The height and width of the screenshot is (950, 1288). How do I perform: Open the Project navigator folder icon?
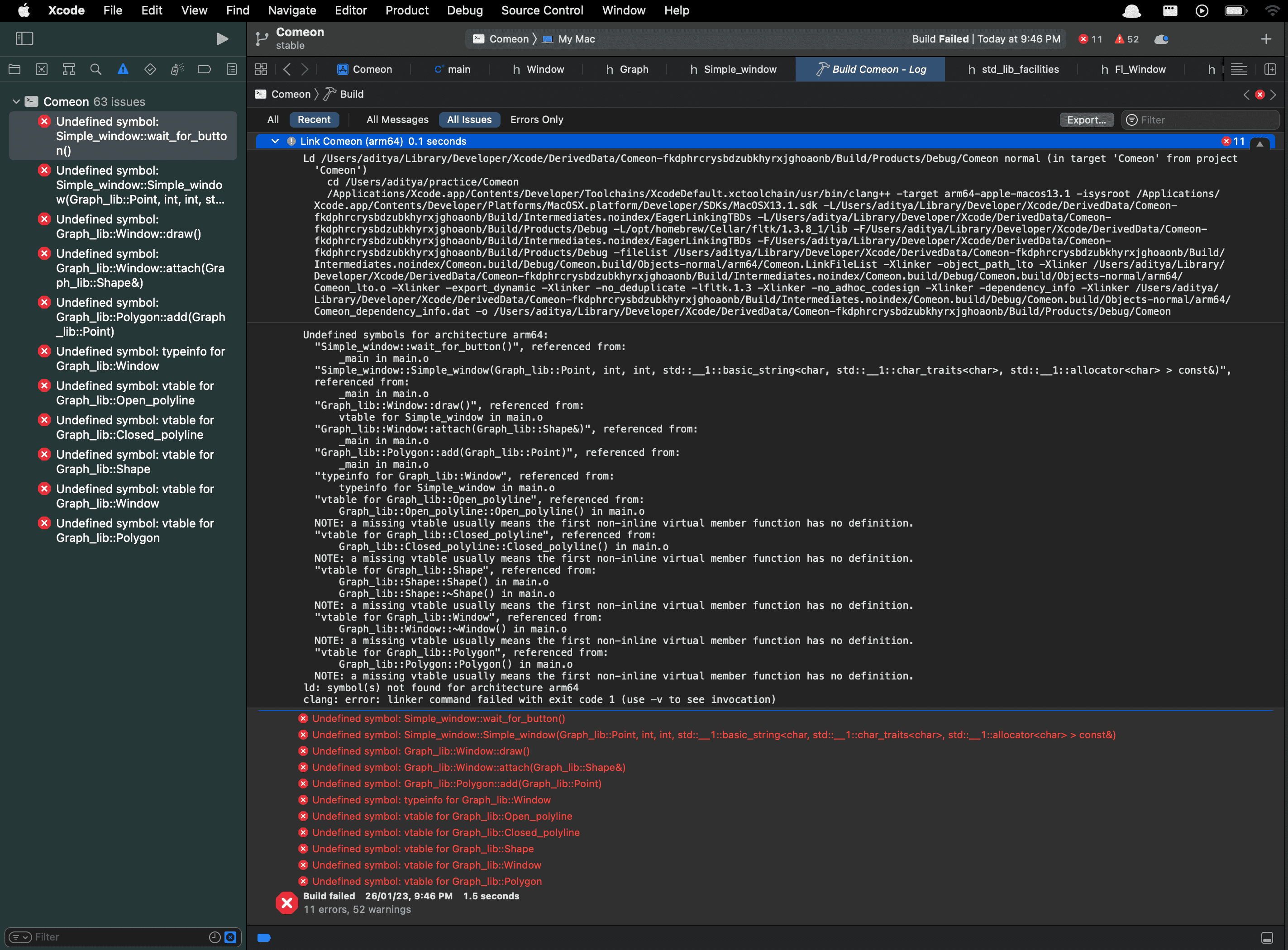[x=14, y=70]
